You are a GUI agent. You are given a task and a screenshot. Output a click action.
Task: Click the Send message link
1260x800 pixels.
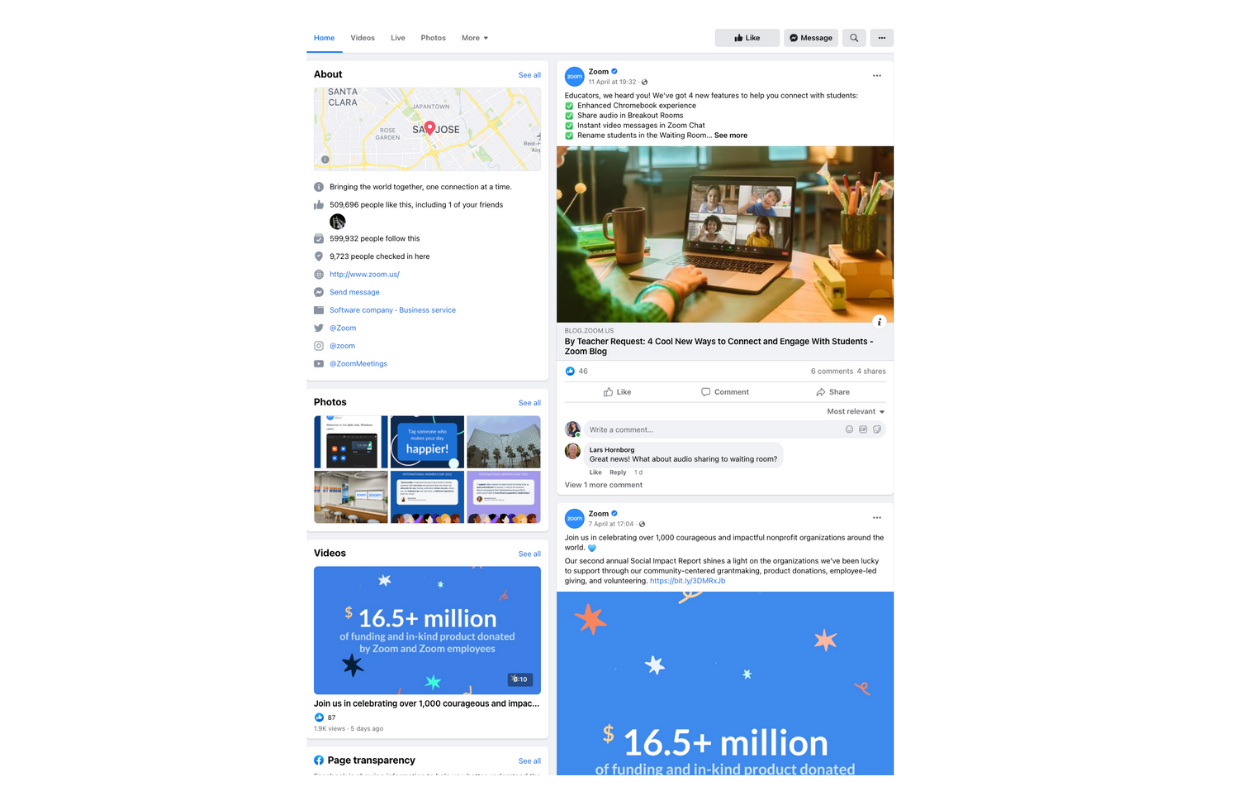(x=355, y=292)
